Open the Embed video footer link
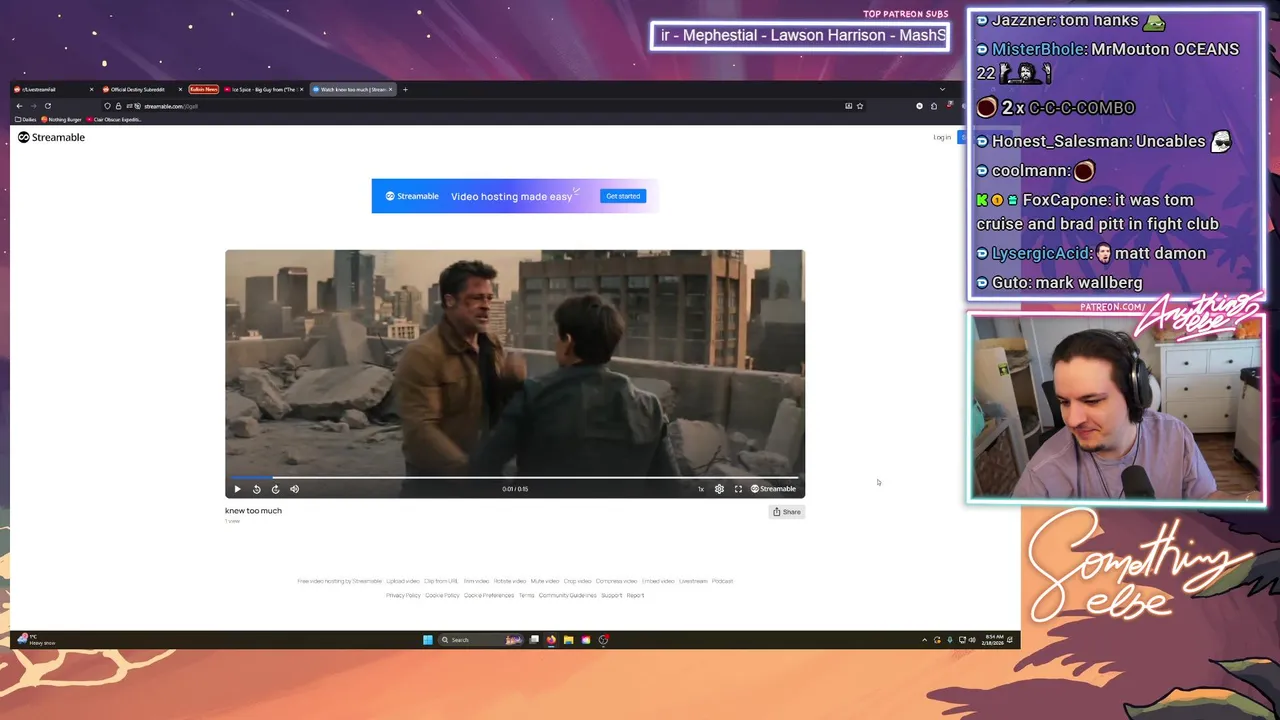Image resolution: width=1280 pixels, height=720 pixels. coord(658,581)
